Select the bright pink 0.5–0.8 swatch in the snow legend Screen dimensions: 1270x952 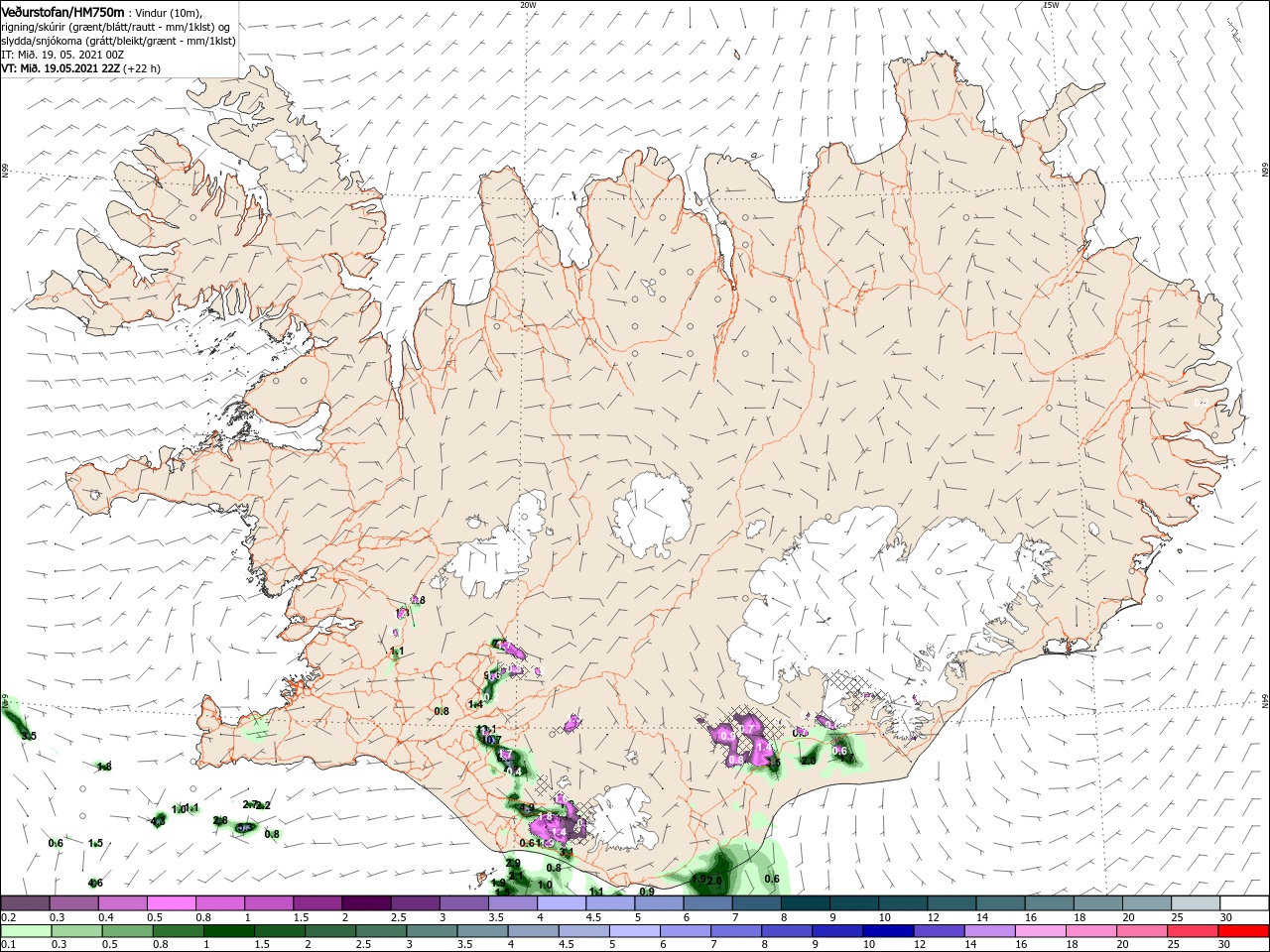pyautogui.click(x=172, y=903)
